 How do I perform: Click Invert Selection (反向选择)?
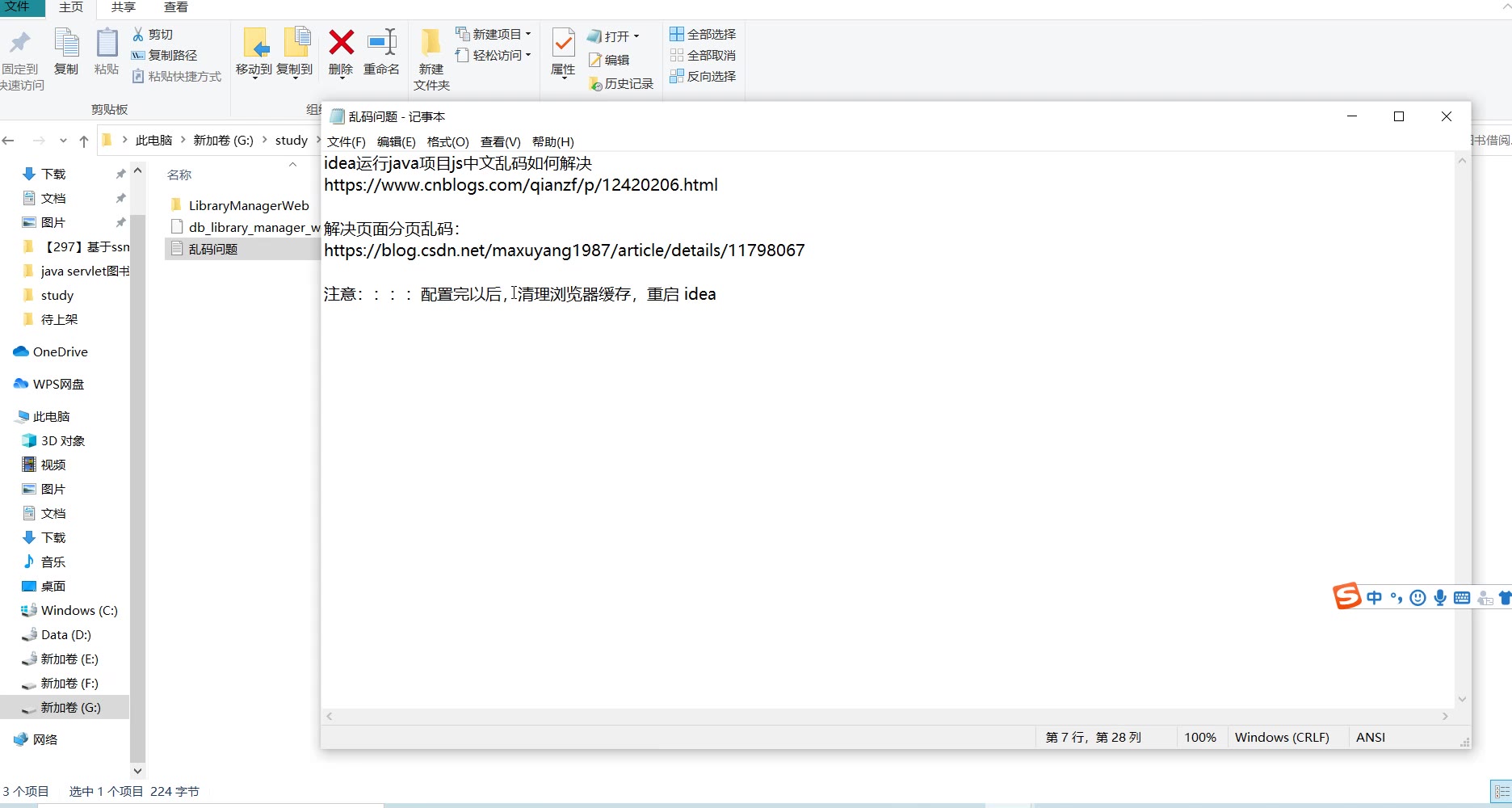point(703,76)
